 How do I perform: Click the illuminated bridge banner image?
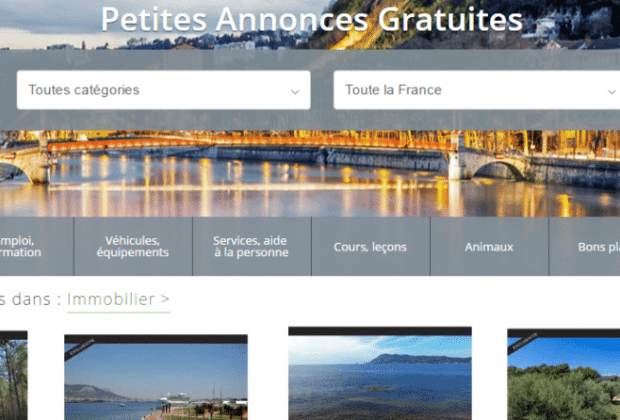[x=310, y=173]
